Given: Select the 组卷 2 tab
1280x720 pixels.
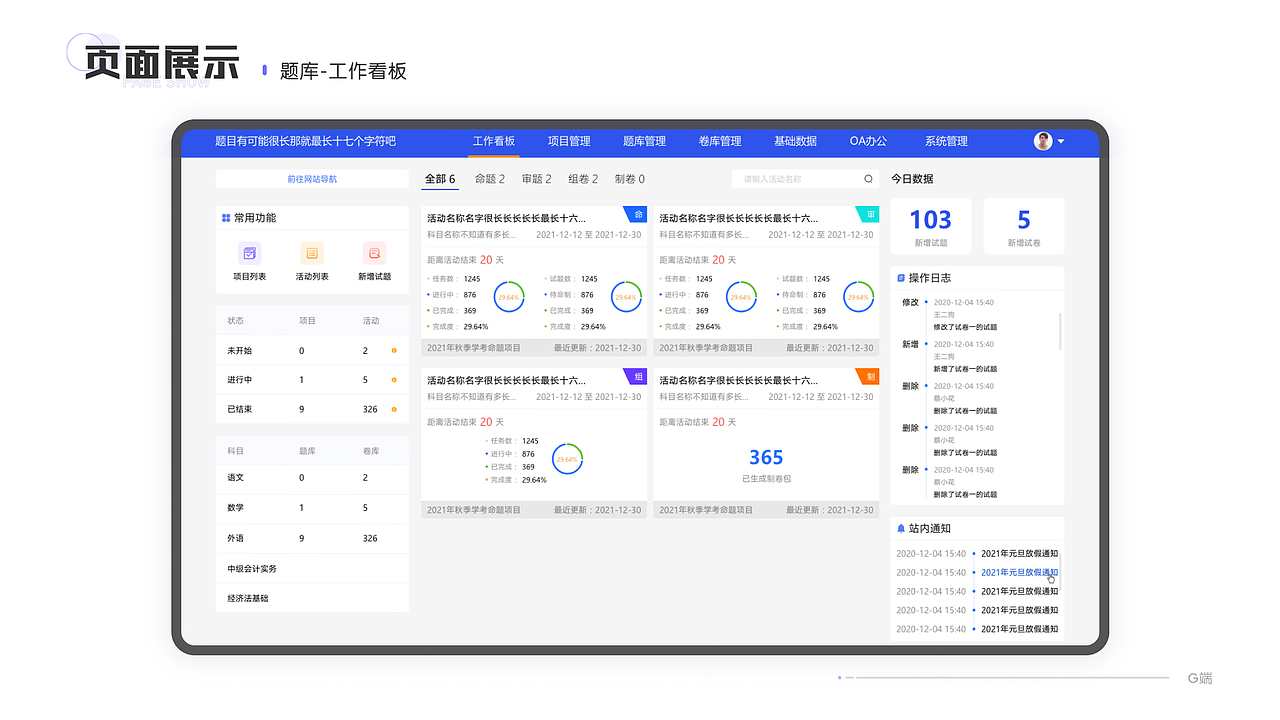Looking at the screenshot, I should pos(583,179).
